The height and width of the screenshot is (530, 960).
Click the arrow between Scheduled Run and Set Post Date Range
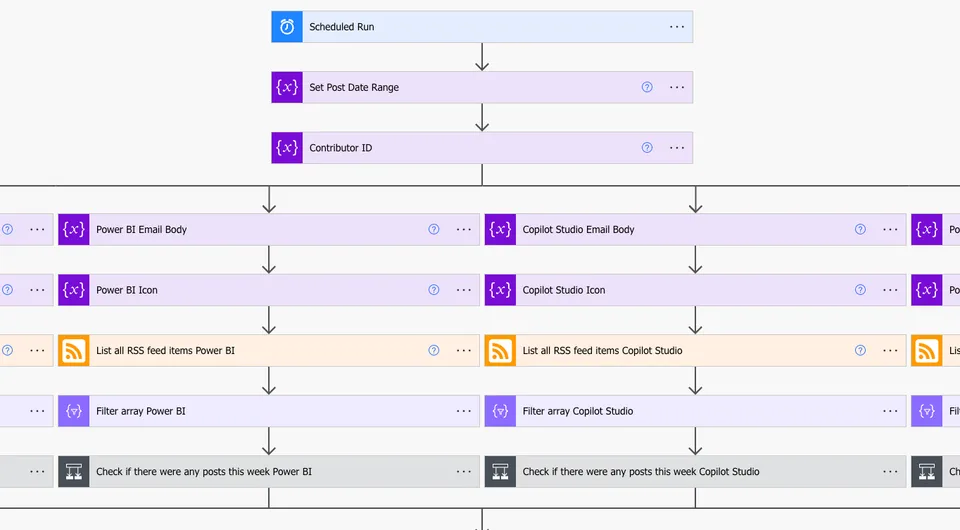click(482, 57)
